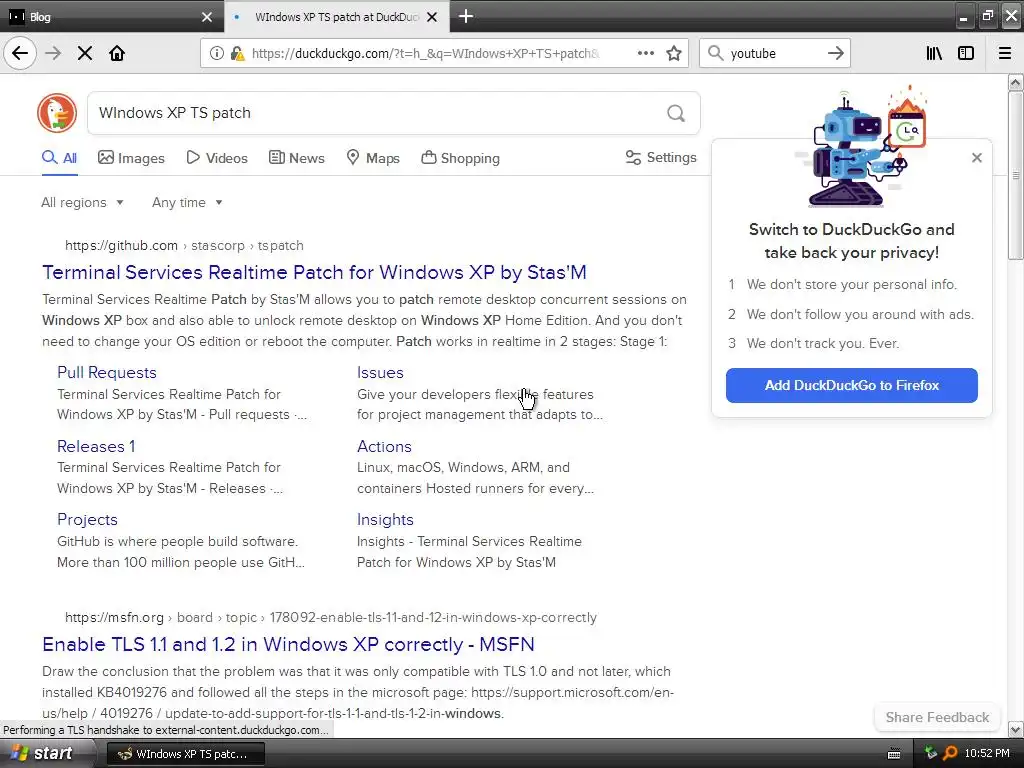Screen dimensions: 1024x768
Task: Open a new tab with the plus button
Action: 466,16
